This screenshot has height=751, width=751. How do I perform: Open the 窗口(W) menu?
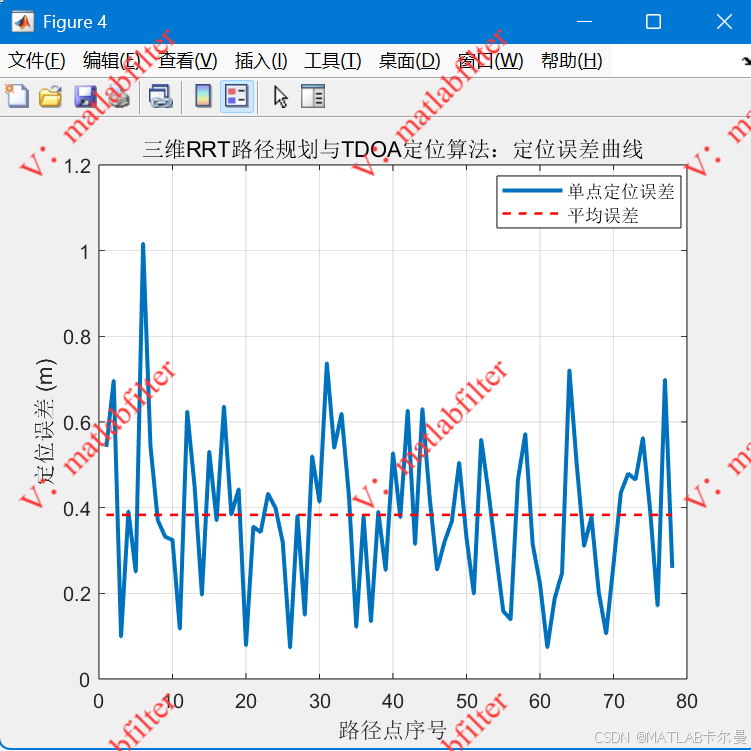[490, 61]
